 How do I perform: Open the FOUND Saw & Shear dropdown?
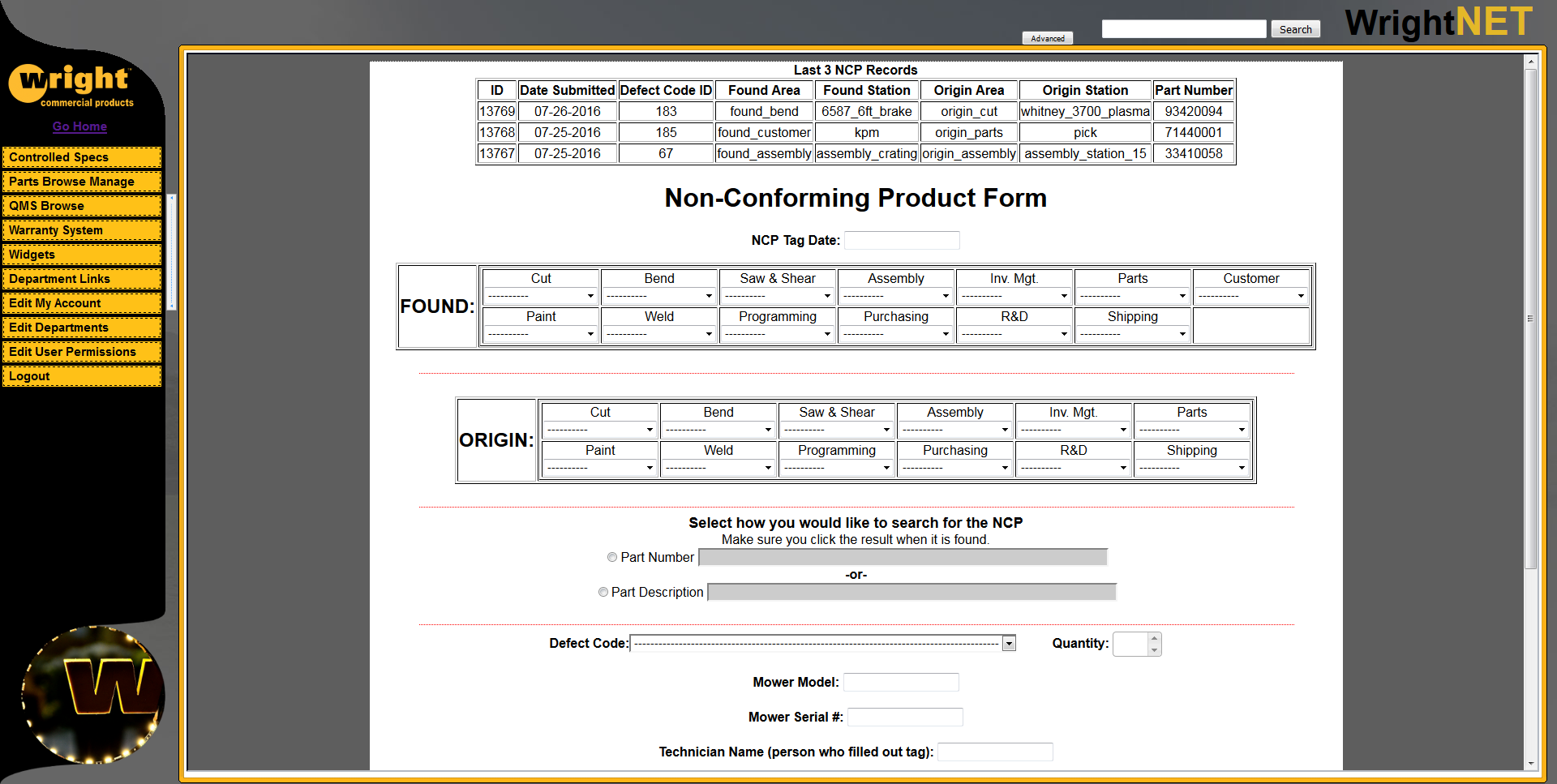(778, 296)
